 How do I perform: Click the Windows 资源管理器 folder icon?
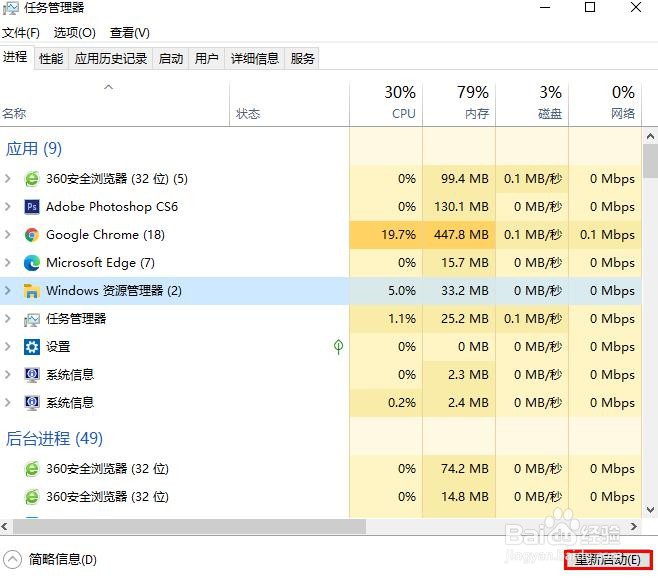coord(32,291)
